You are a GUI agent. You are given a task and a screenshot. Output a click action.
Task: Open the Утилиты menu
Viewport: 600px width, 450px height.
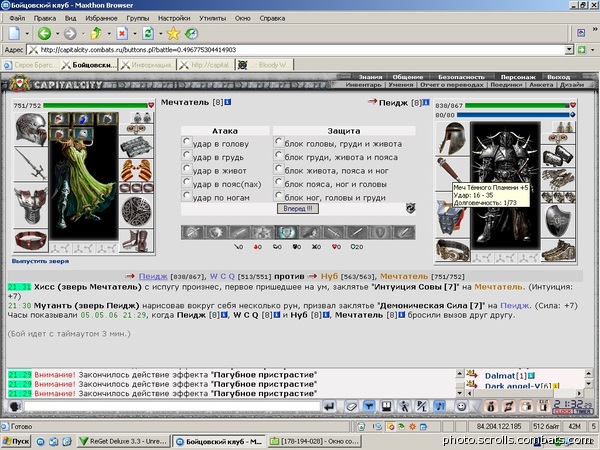(x=212, y=18)
